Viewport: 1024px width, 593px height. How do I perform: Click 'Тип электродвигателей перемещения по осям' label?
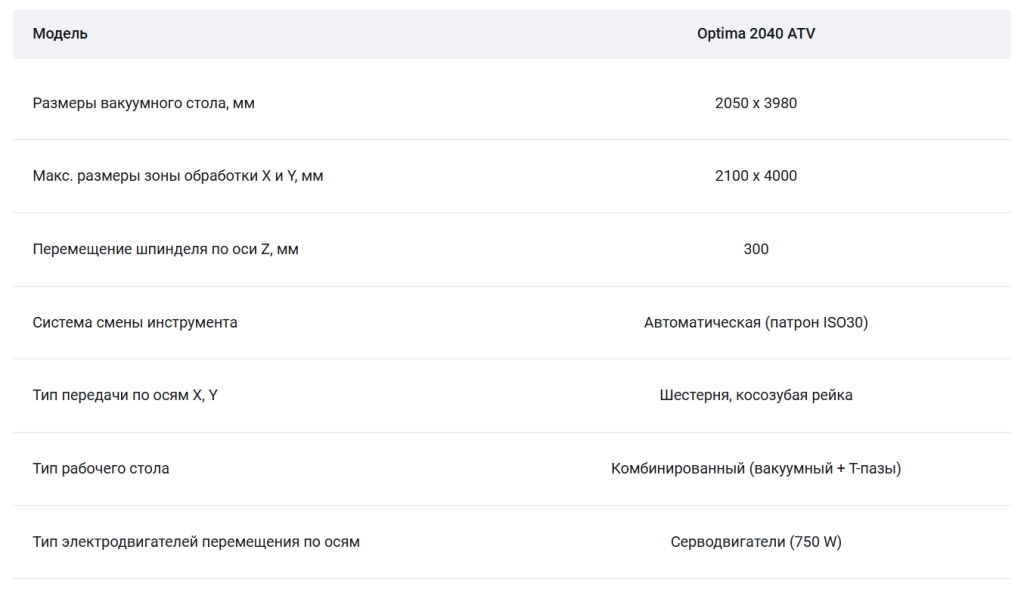[196, 542]
